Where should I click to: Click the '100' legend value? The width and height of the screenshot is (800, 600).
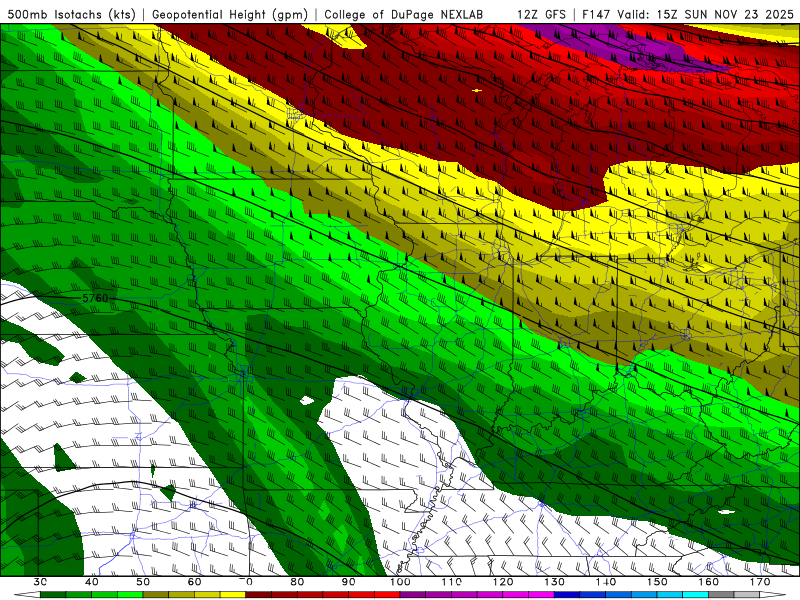click(x=400, y=582)
